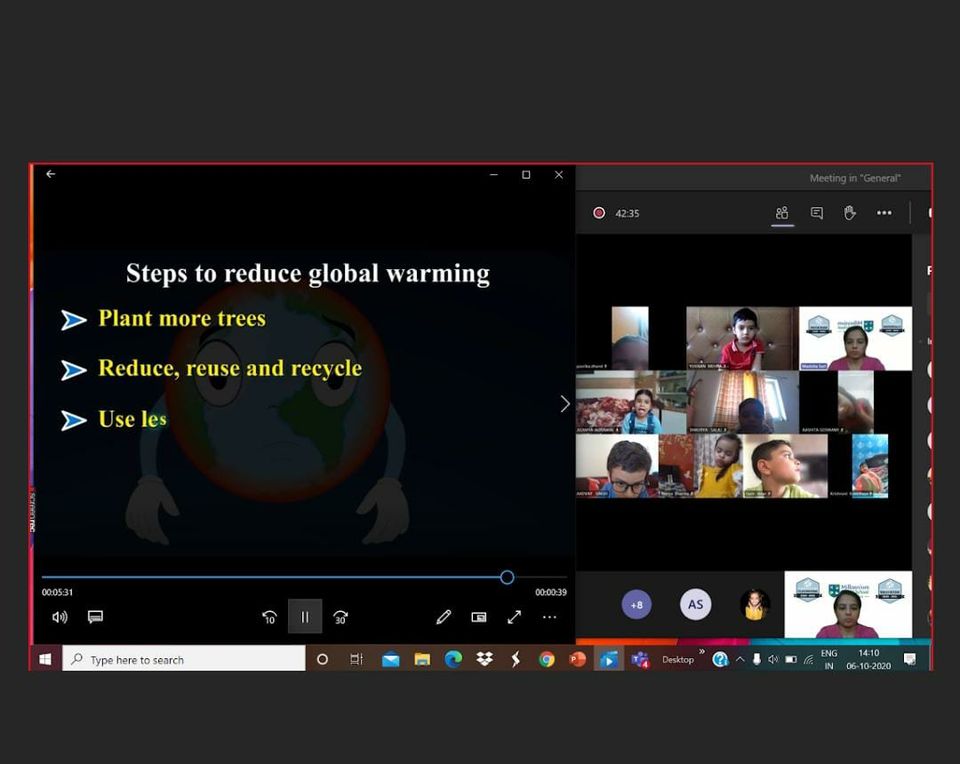Viewport: 960px width, 764px height.
Task: Raise your hand in the meeting
Action: (850, 213)
